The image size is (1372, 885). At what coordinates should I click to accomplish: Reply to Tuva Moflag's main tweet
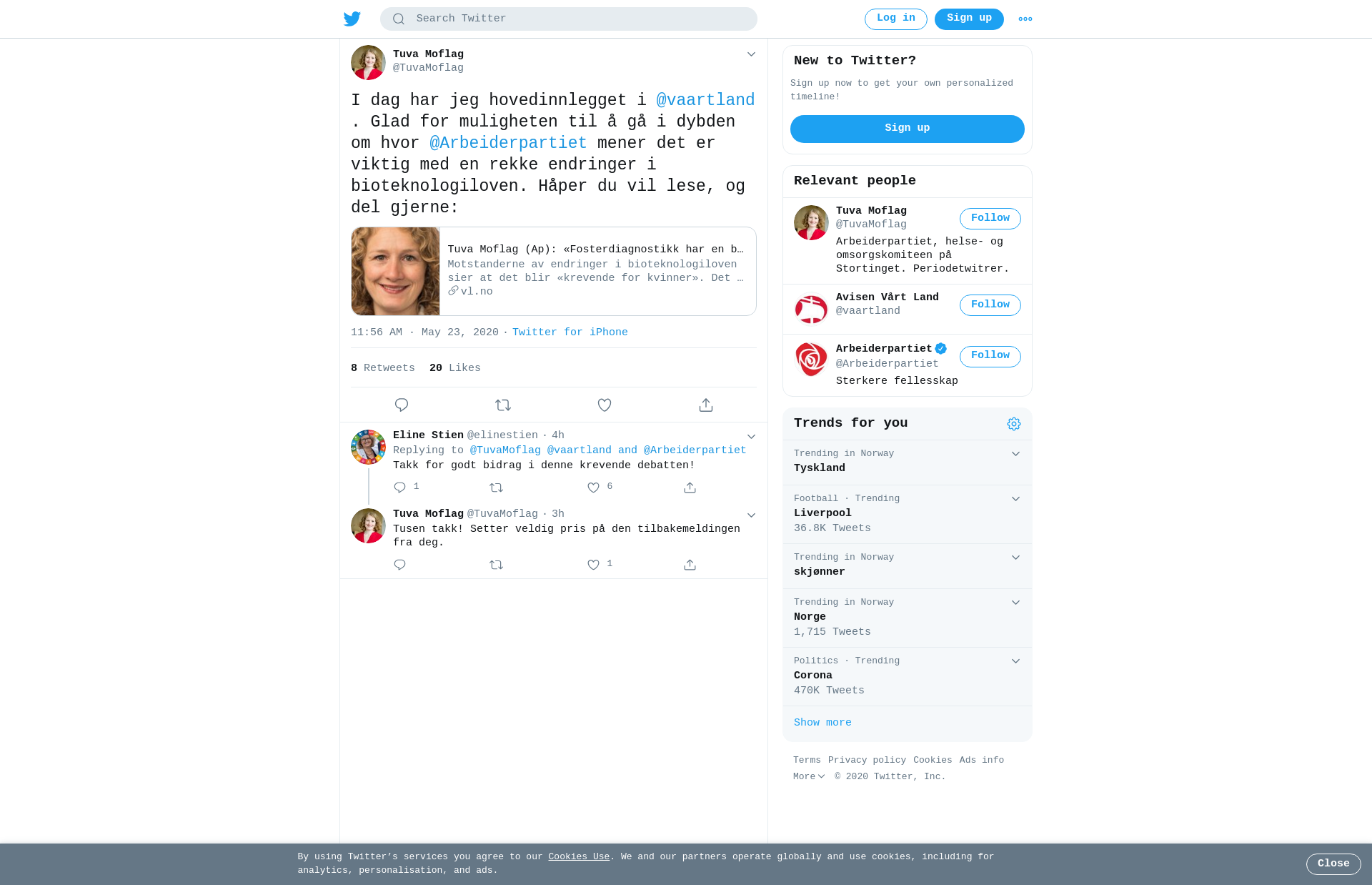(402, 405)
